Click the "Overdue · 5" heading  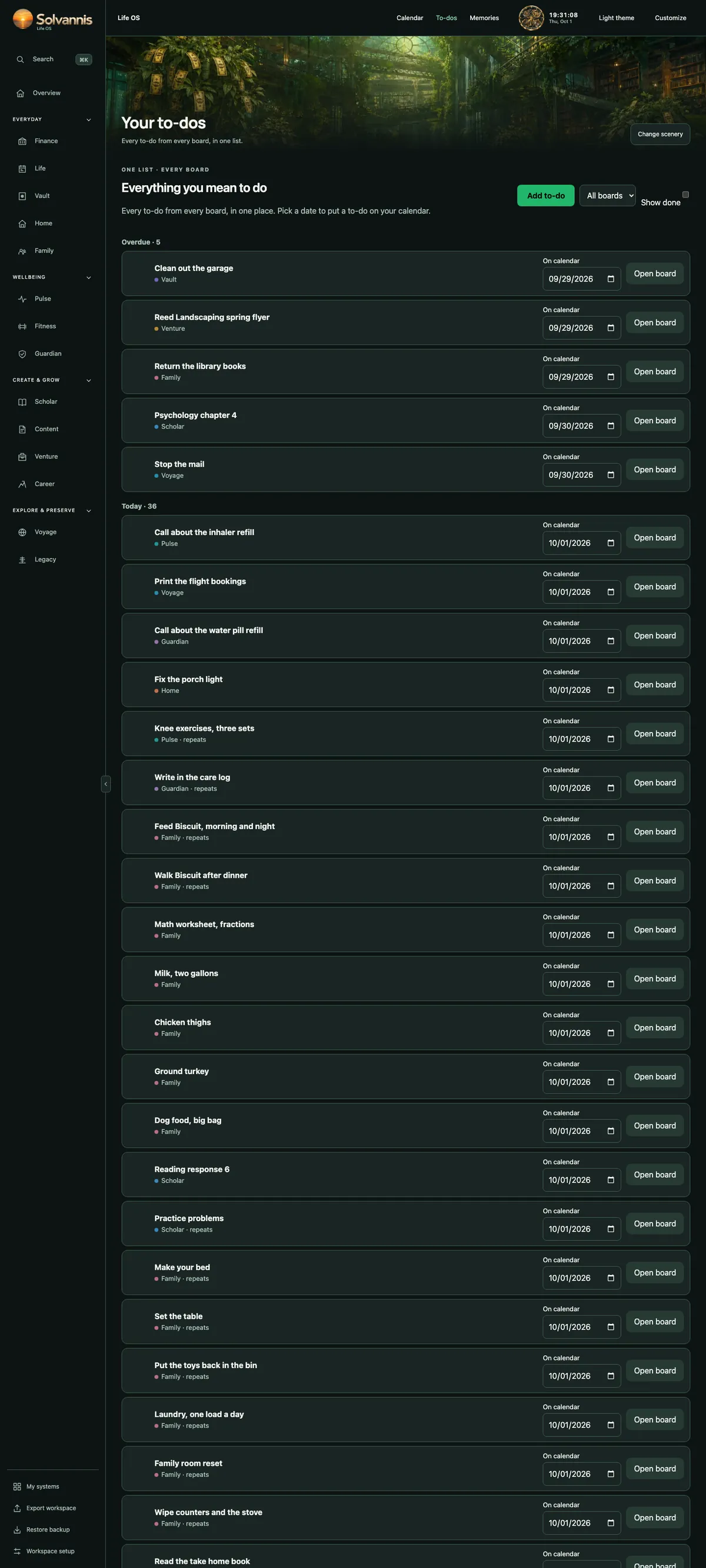click(x=141, y=242)
